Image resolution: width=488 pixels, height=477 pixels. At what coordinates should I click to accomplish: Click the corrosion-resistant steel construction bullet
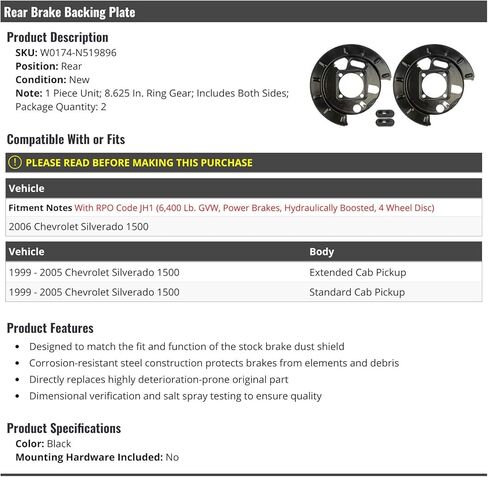tap(214, 363)
